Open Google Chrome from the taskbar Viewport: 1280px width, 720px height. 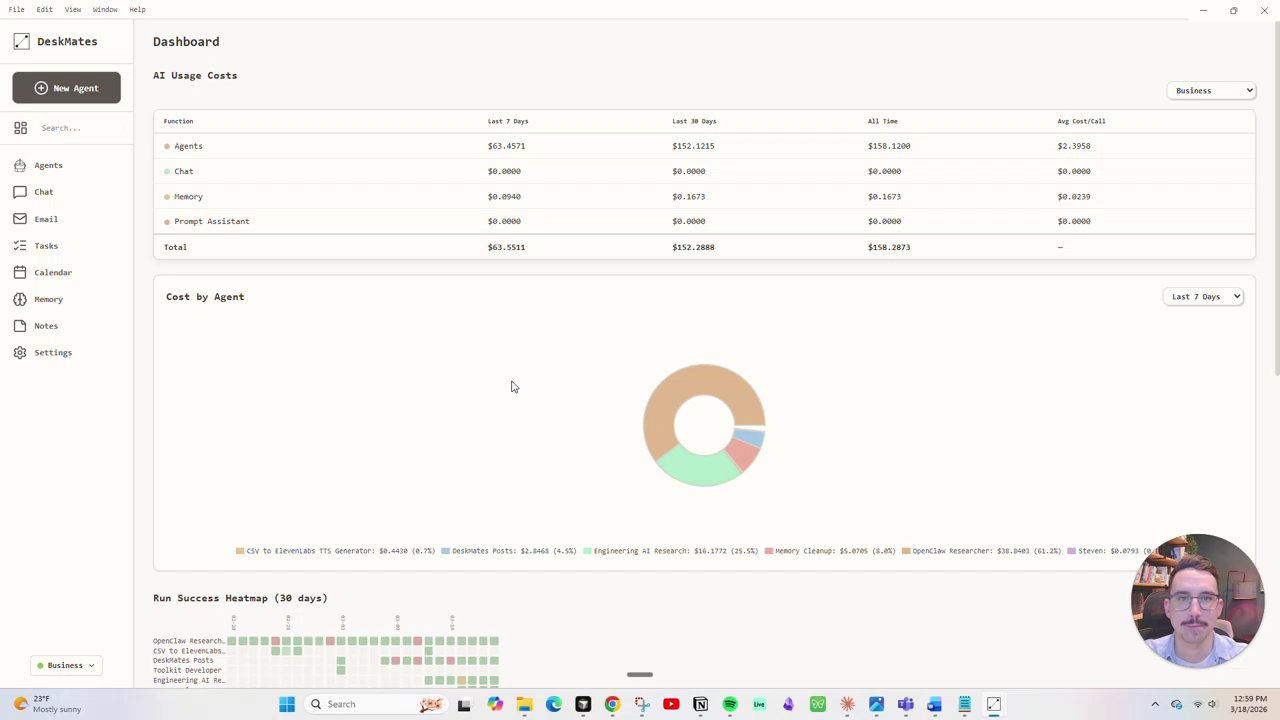pyautogui.click(x=612, y=704)
